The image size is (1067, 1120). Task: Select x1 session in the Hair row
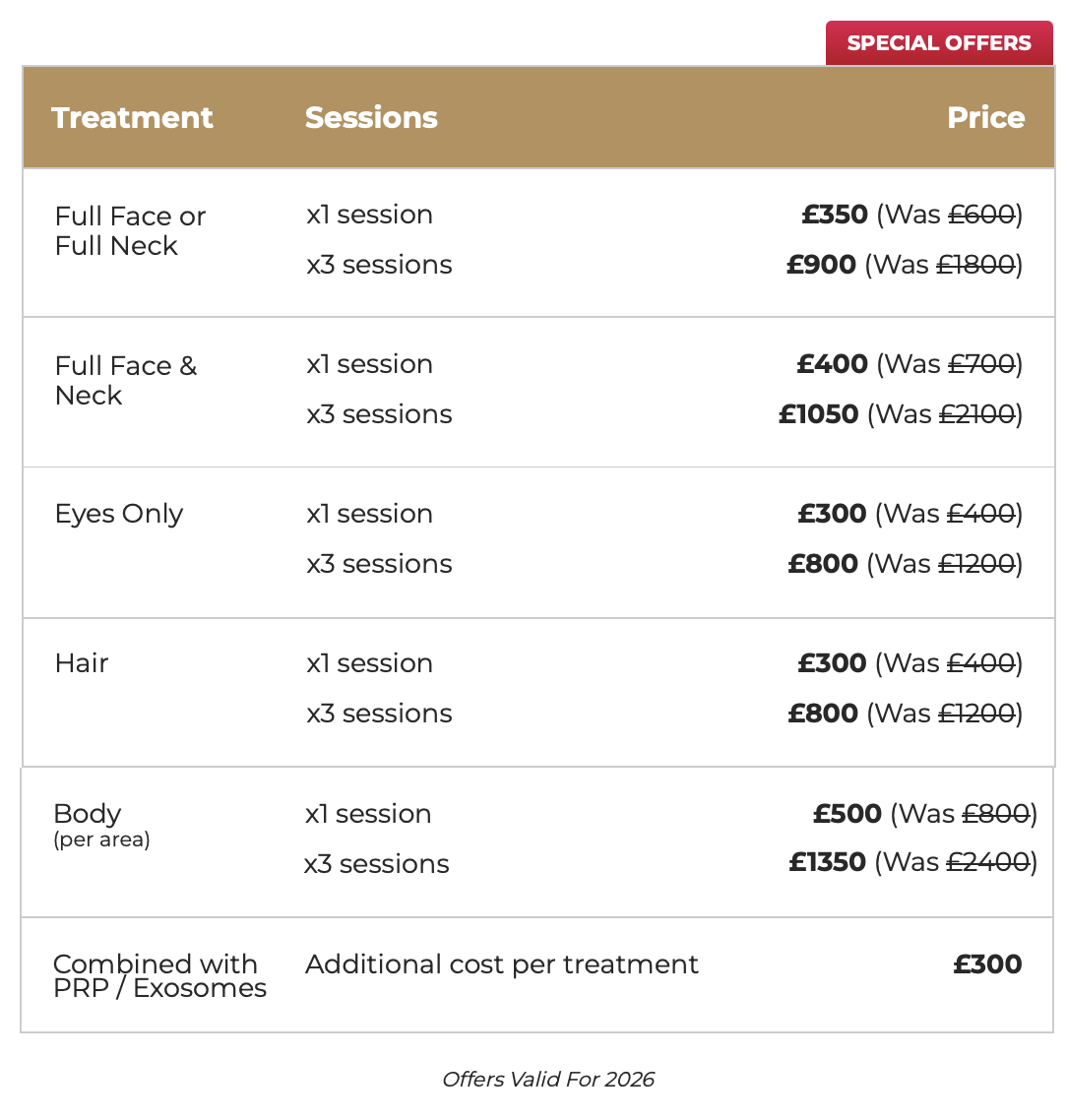pyautogui.click(x=369, y=663)
